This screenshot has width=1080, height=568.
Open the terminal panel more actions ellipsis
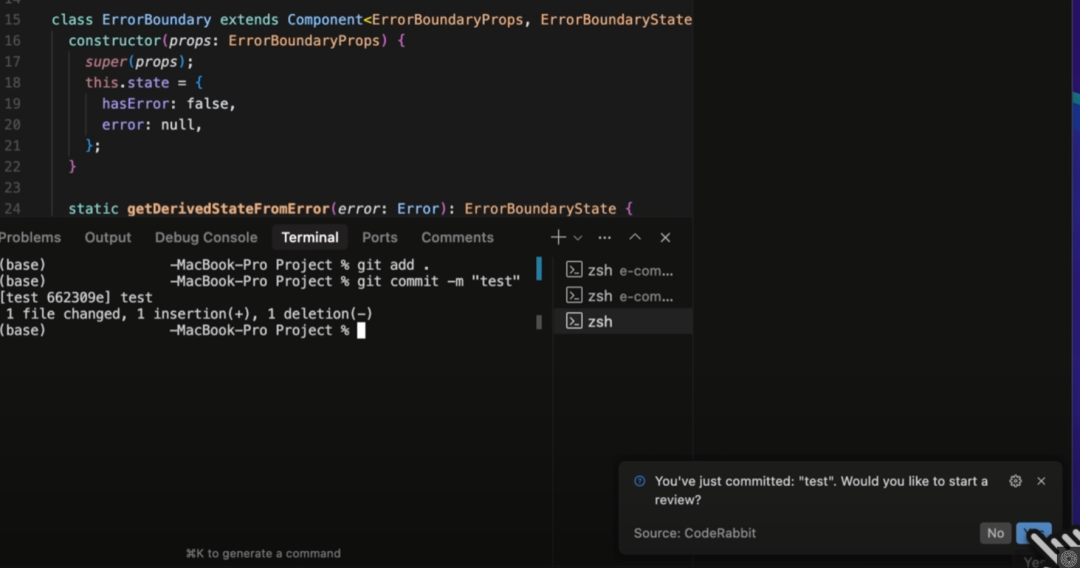pyautogui.click(x=604, y=238)
